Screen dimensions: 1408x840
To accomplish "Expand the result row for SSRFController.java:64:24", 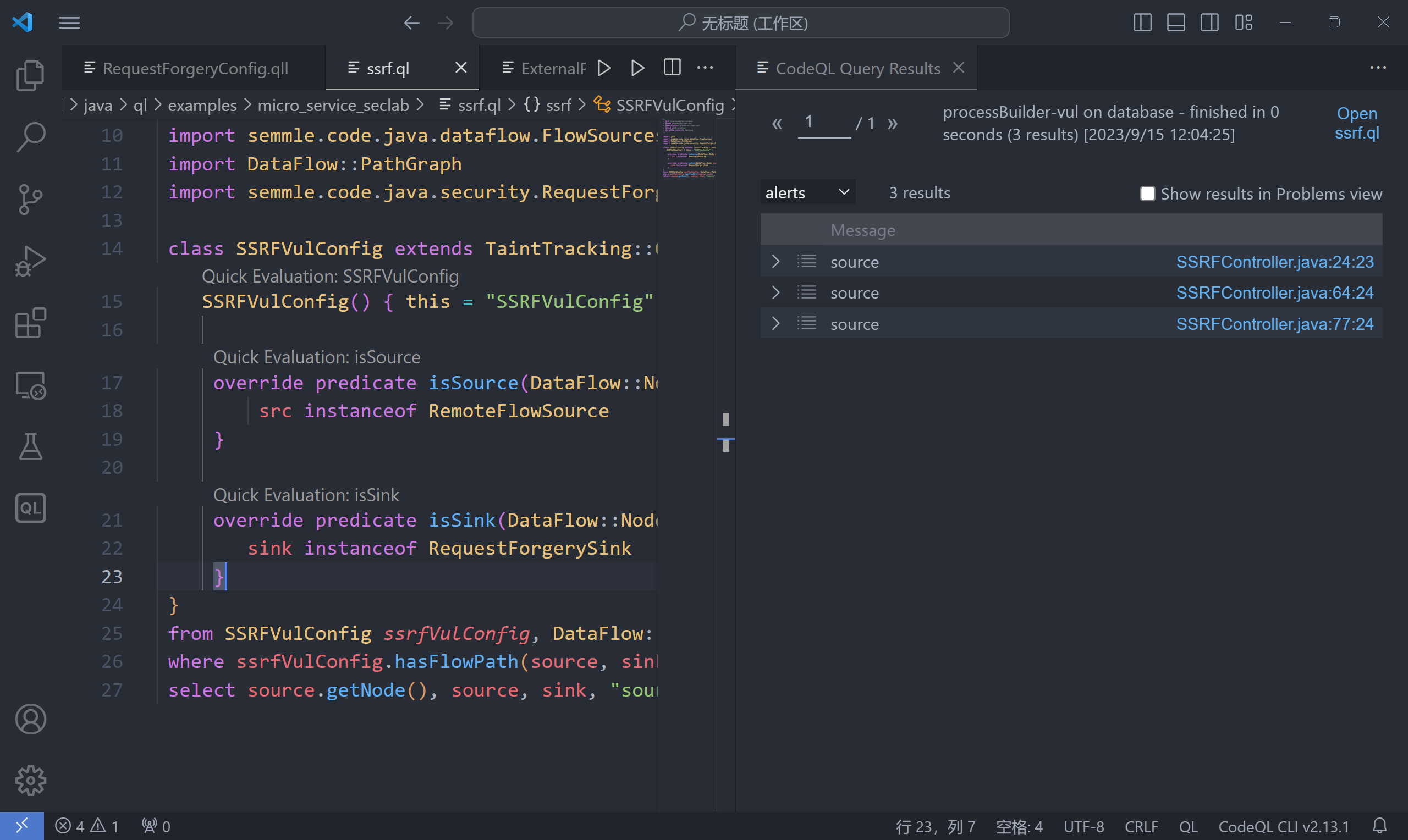I will point(776,292).
